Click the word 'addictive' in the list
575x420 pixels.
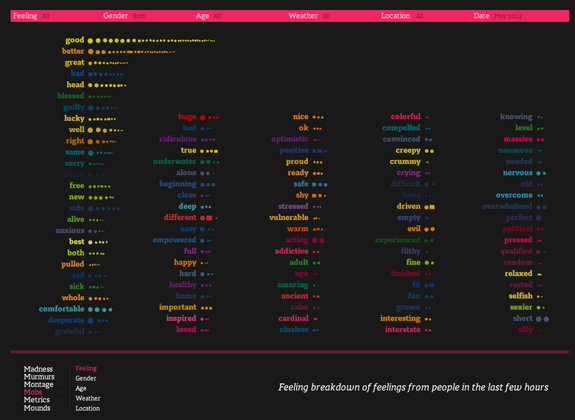point(292,251)
